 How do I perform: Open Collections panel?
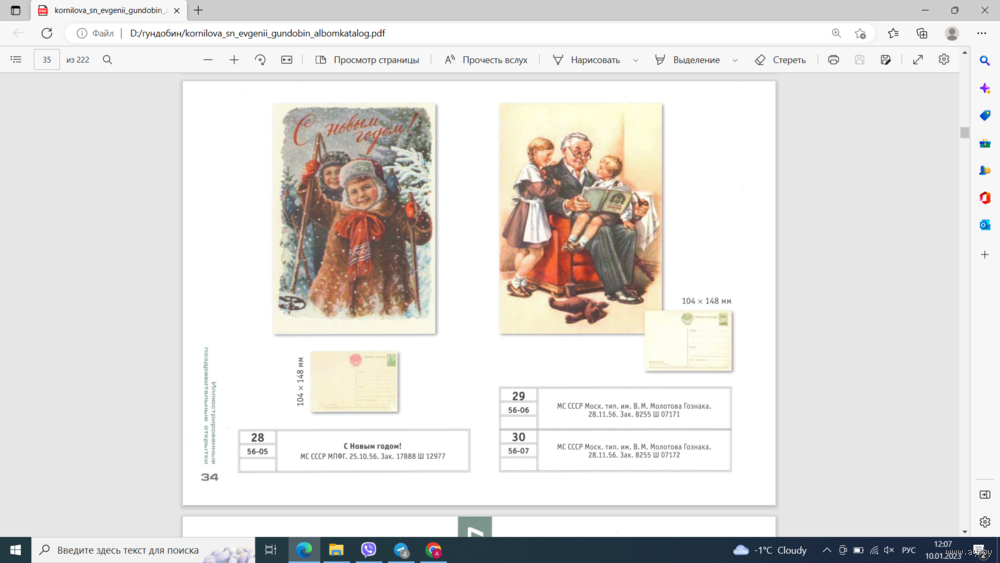coord(922,33)
